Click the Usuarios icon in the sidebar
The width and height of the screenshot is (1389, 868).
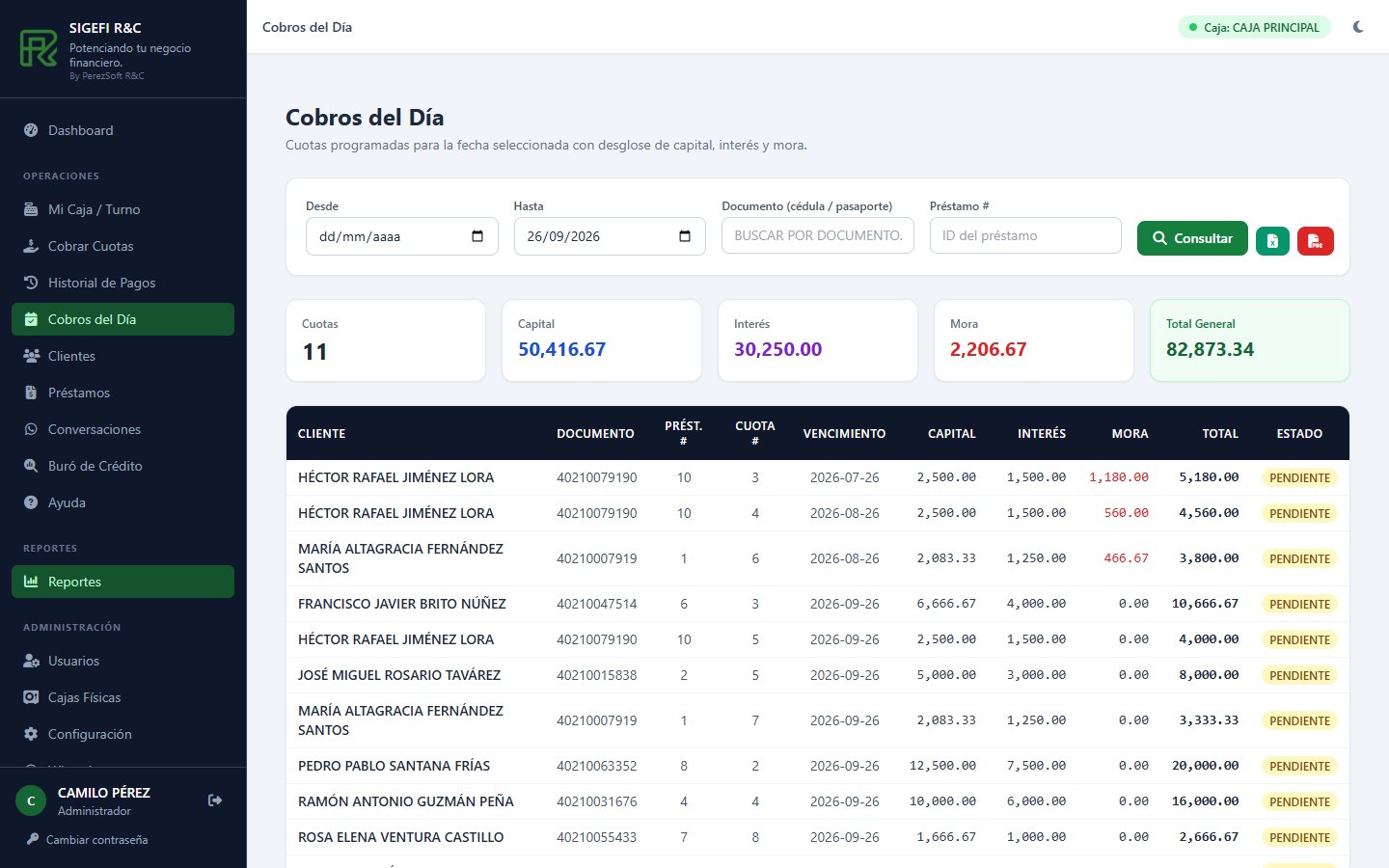click(31, 661)
